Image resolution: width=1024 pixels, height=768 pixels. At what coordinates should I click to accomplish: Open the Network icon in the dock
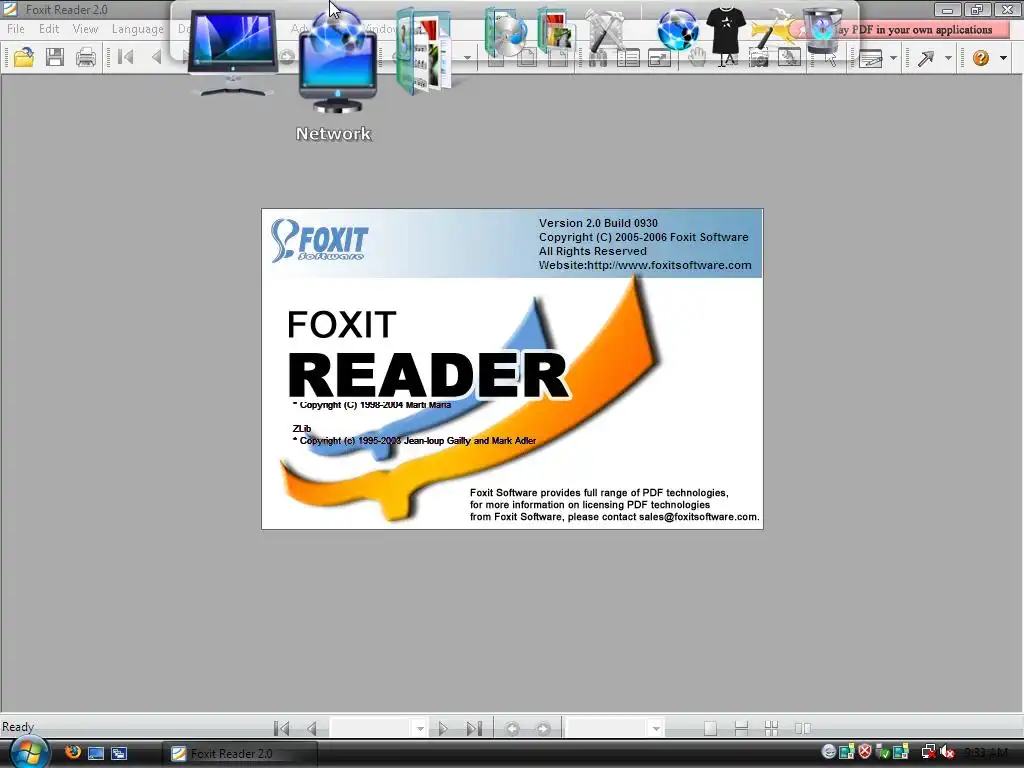[x=337, y=62]
